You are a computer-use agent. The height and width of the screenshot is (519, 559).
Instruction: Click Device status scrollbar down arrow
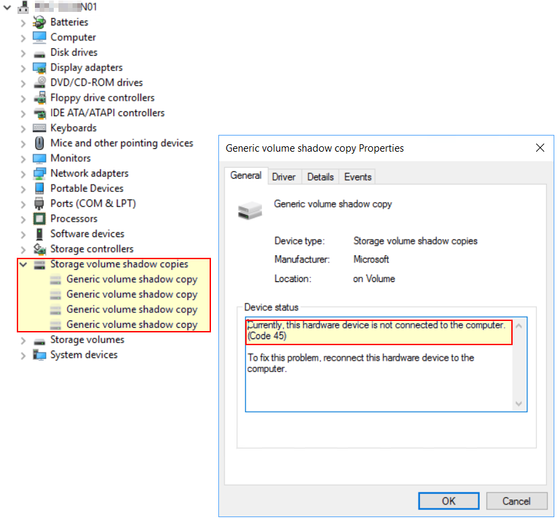click(519, 404)
